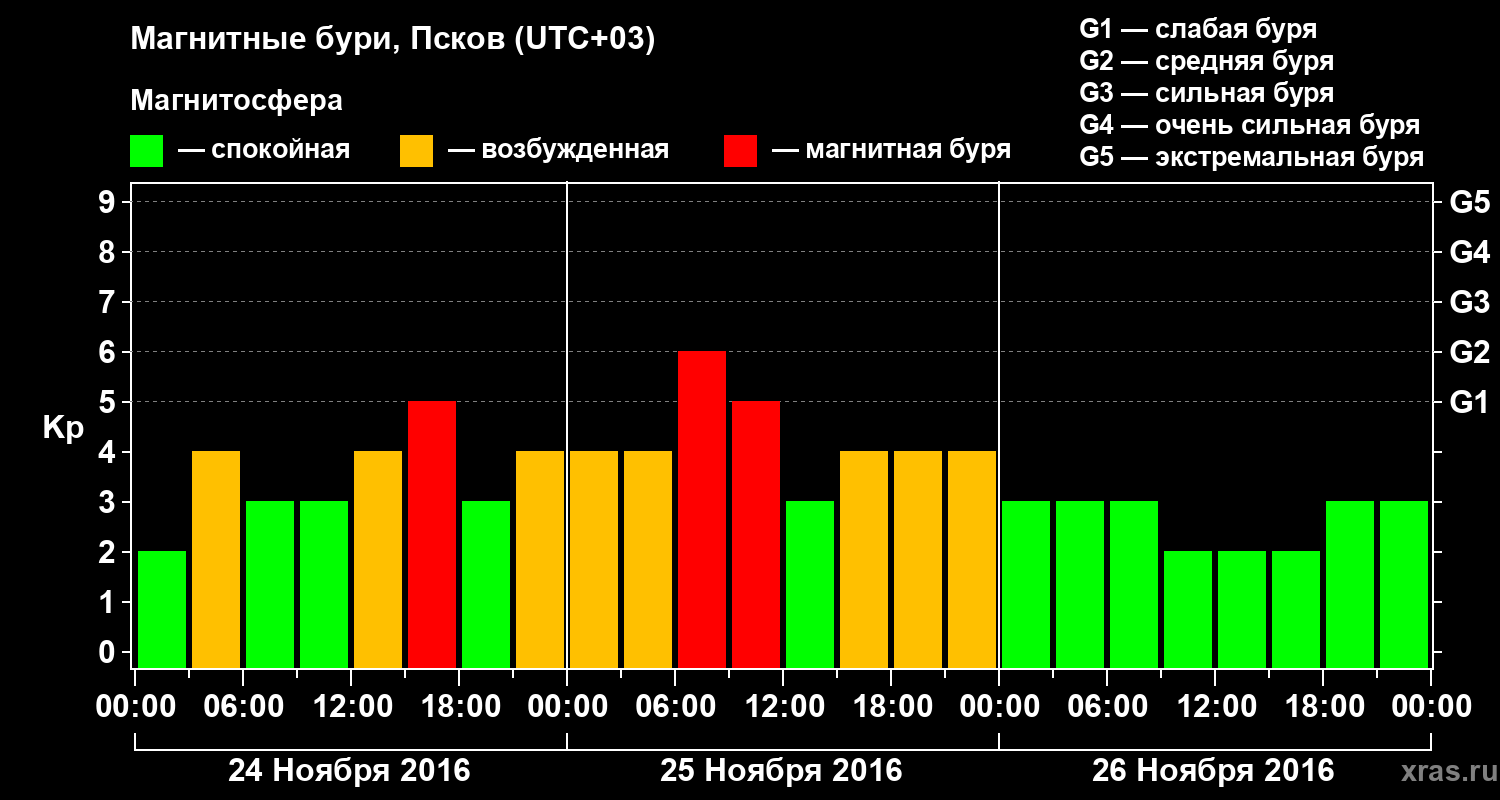Click the '0' value on the Kp axis
Image resolution: width=1500 pixels, height=800 pixels.
(109, 653)
